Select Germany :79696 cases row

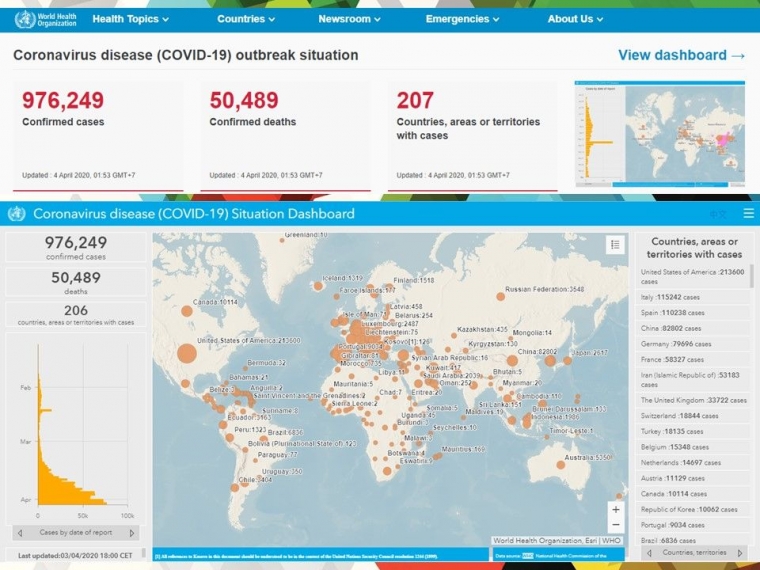pos(692,344)
